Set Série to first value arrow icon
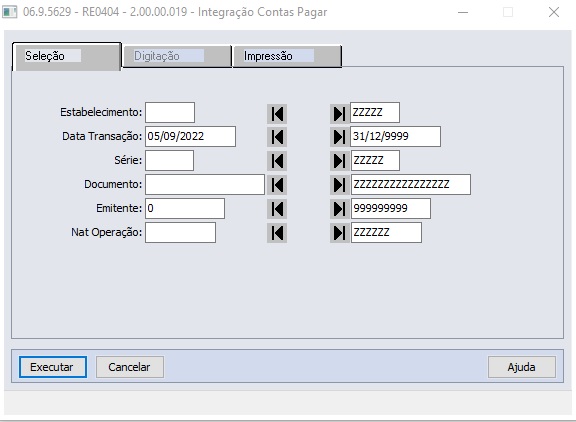This screenshot has height=422, width=576. pos(277,161)
